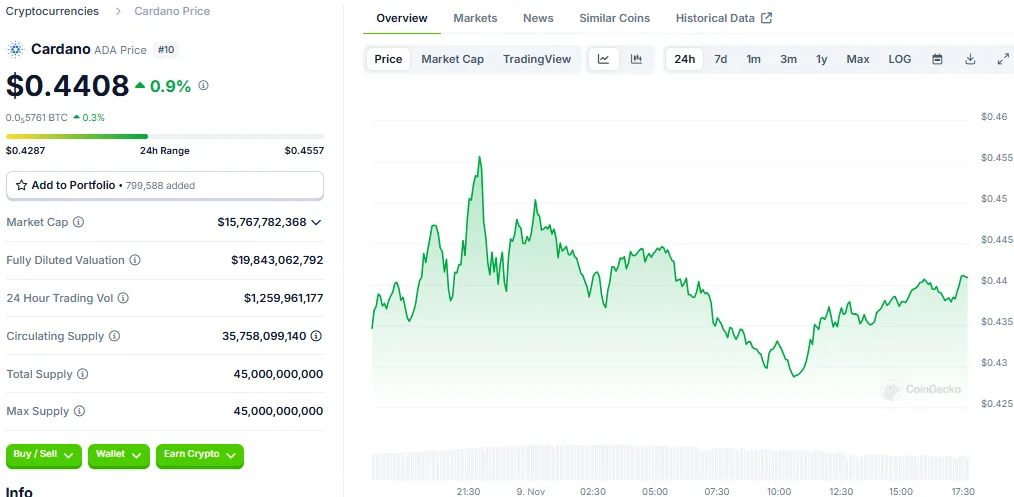Expand the Market Cap value chevron

[x=316, y=222]
